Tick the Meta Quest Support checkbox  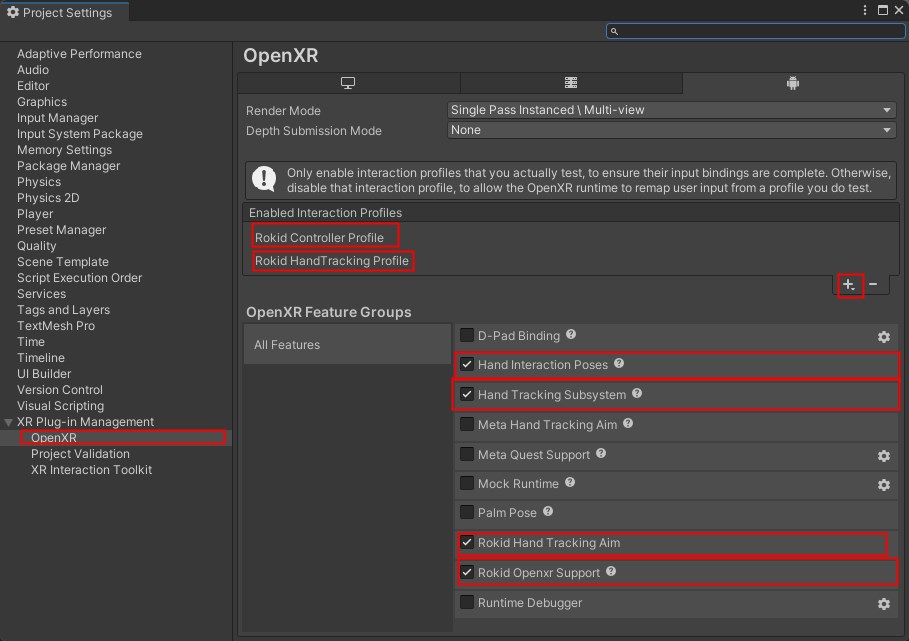pos(467,454)
